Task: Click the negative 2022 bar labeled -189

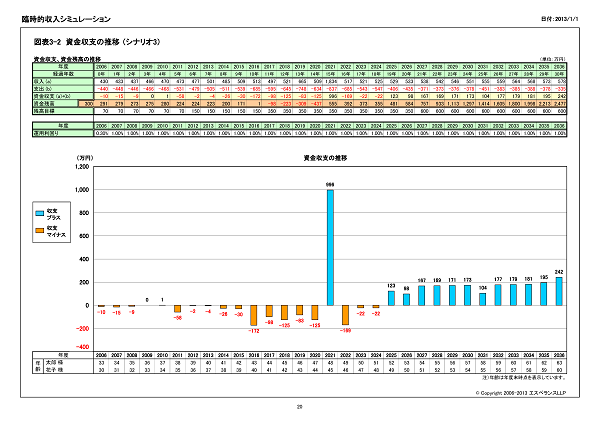Action: [346, 316]
